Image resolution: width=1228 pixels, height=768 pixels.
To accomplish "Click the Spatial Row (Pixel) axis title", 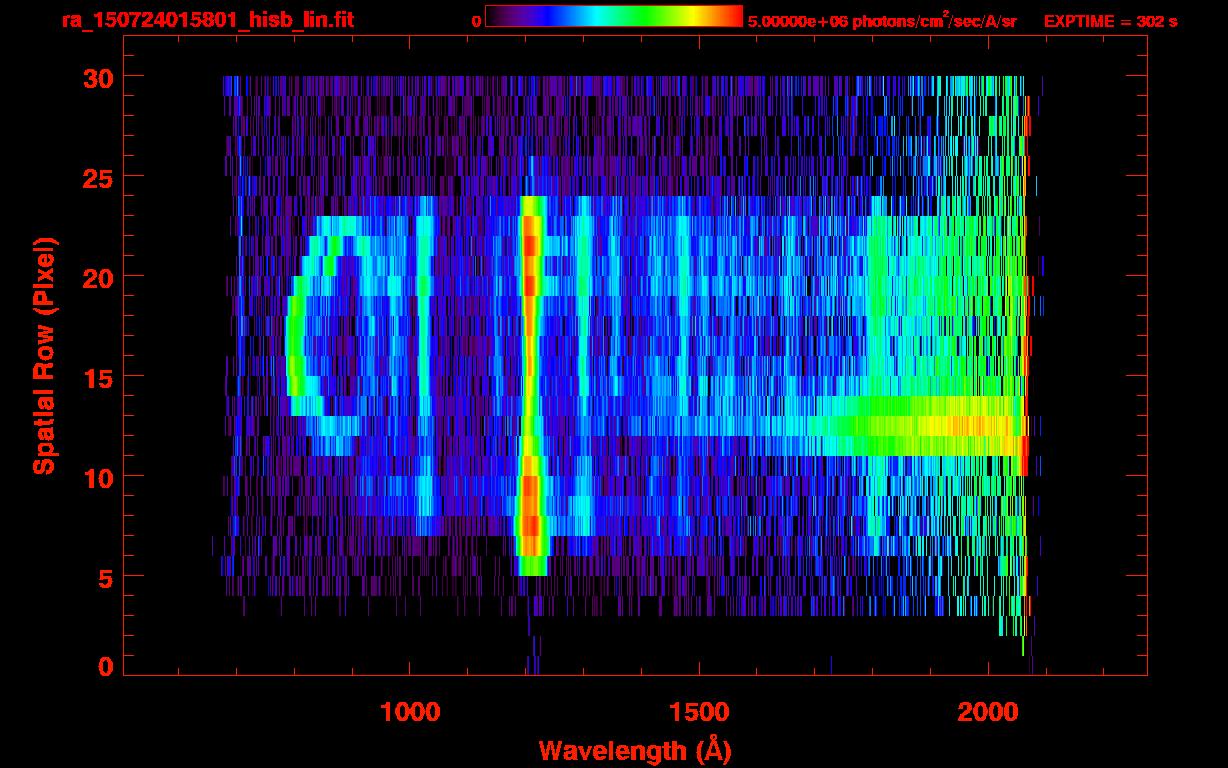I will click(45, 356).
